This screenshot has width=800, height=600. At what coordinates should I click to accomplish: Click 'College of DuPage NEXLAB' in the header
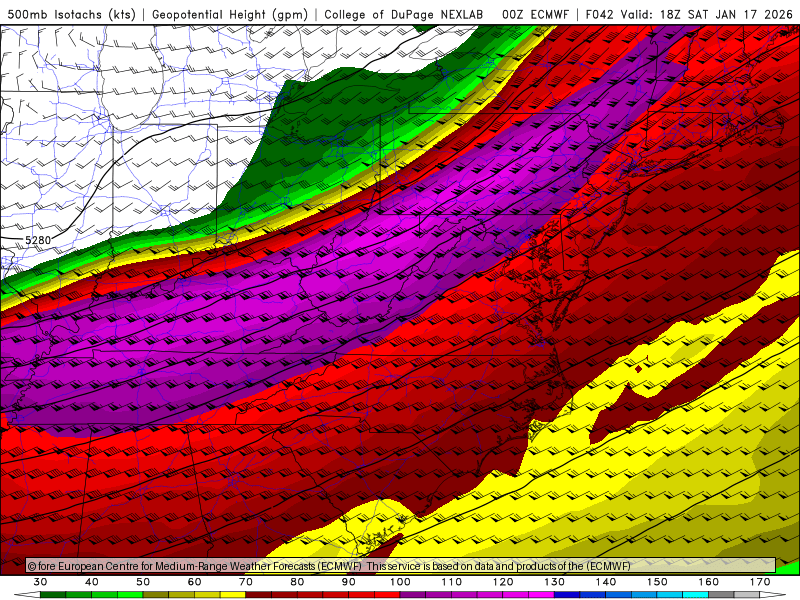(404, 15)
